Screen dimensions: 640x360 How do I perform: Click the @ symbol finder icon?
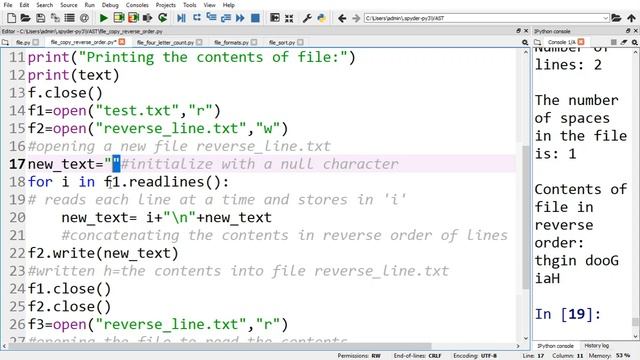tap(84, 18)
